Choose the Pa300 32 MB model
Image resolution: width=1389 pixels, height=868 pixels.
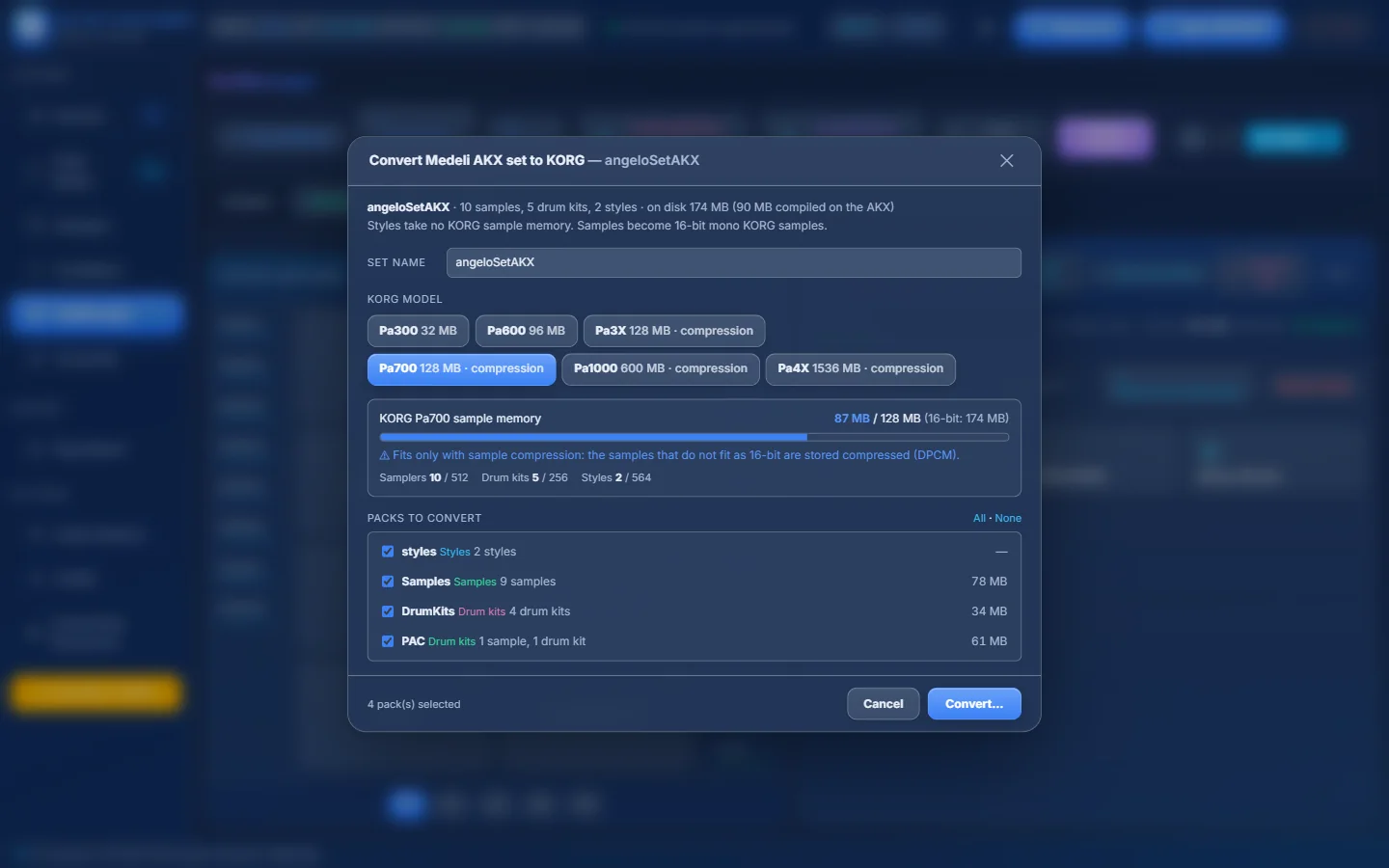[418, 331]
